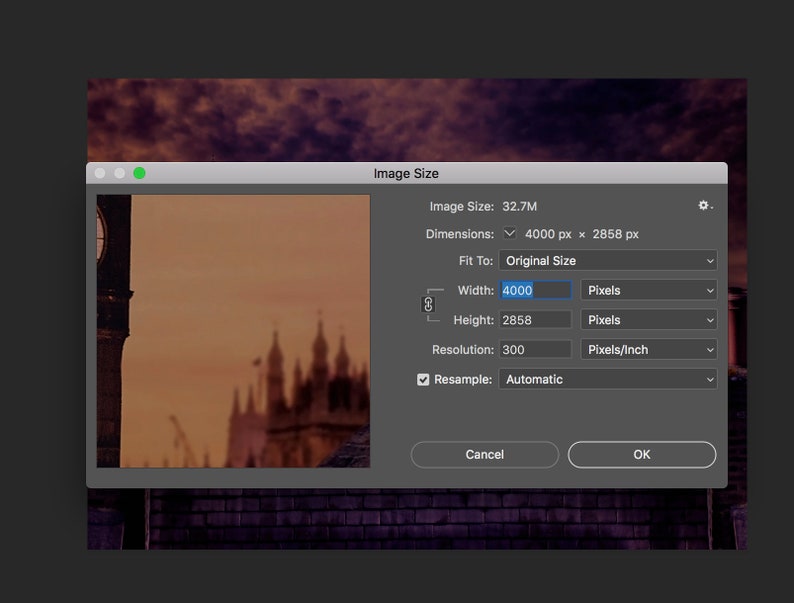Open the Resample method Automatic dropdown
This screenshot has width=794, height=603.
(608, 379)
